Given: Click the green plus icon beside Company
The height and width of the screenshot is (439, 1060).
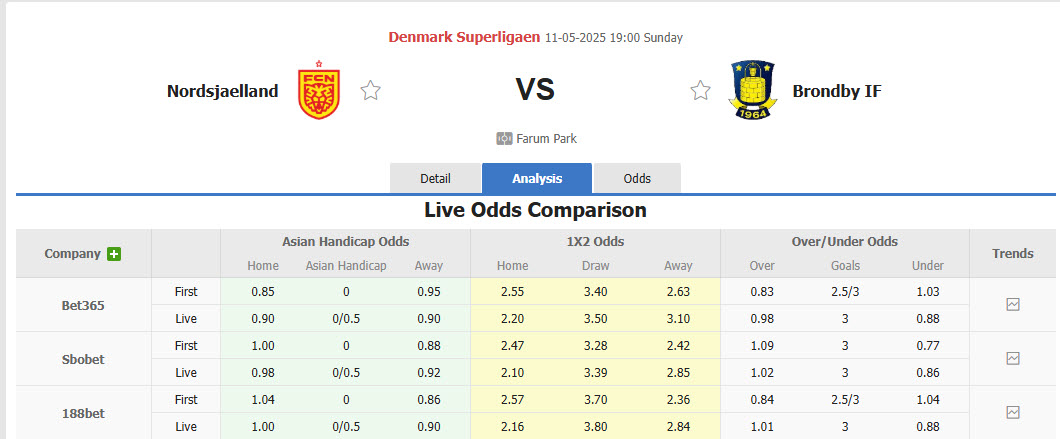Looking at the screenshot, I should pyautogui.click(x=114, y=254).
